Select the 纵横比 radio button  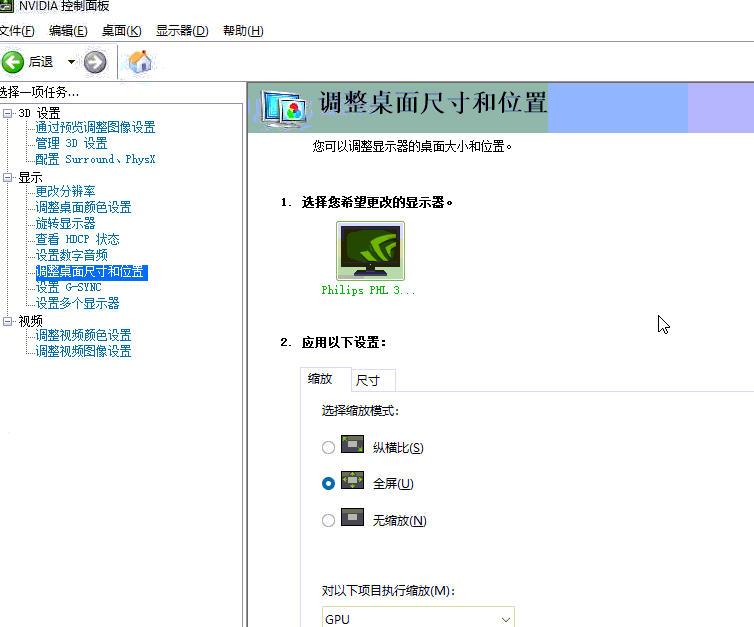[x=328, y=447]
